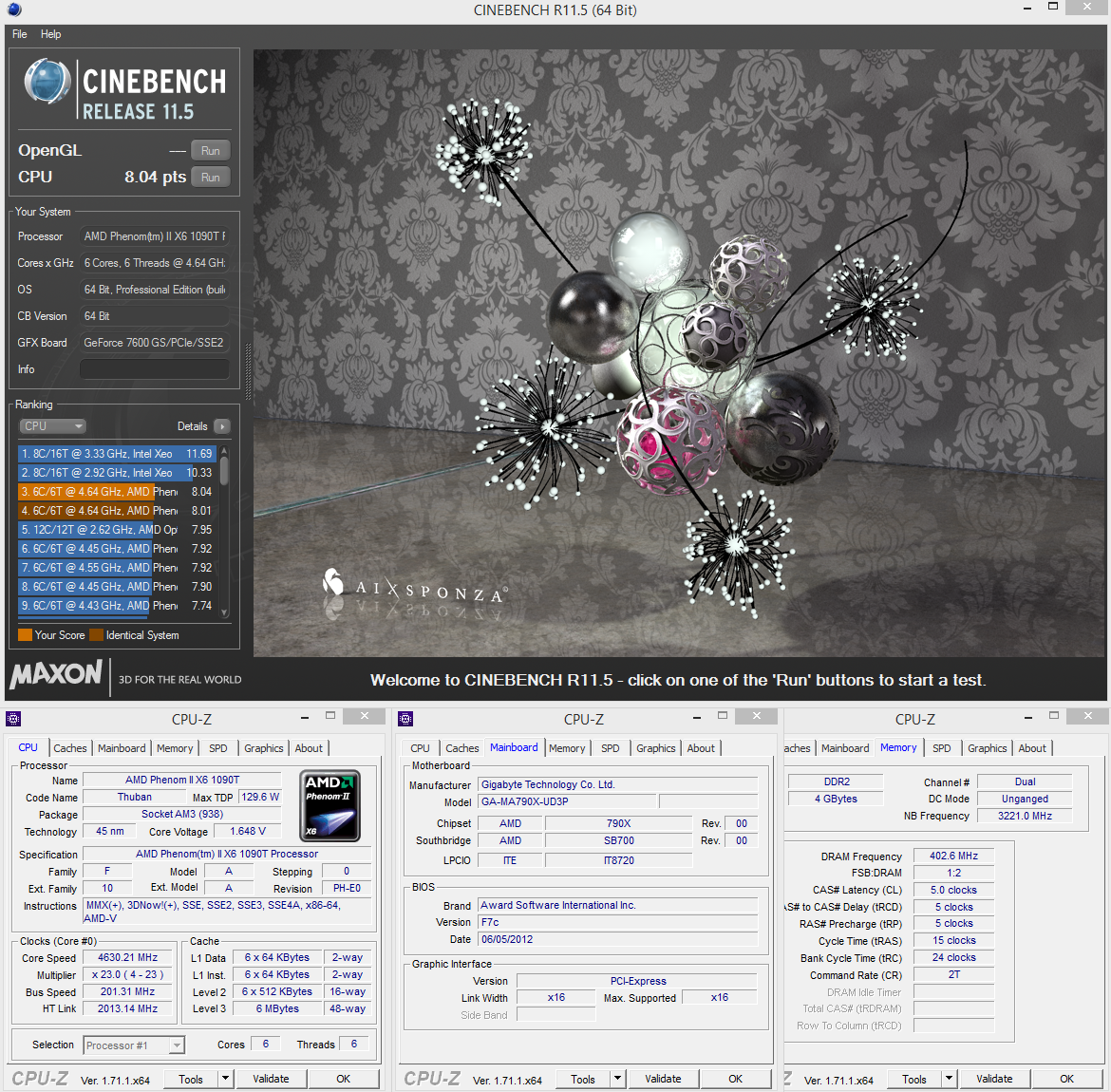Screen dimensions: 1111x1092
Task: Click the Gigabyte Technology manufacturer field
Action: click(618, 784)
